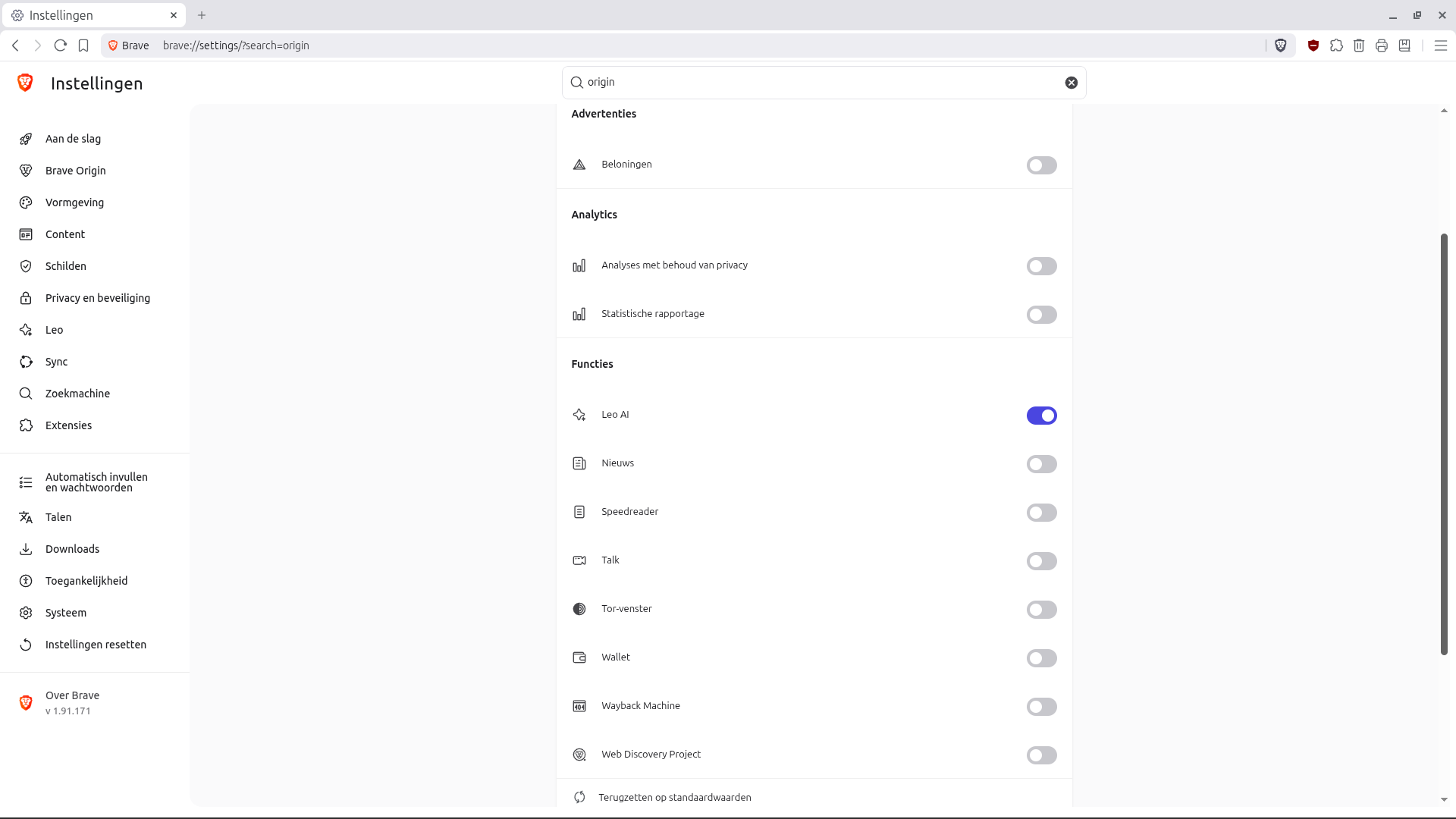Switch on Web Discovery Project toggle
The image size is (1456, 819).
coord(1041,755)
